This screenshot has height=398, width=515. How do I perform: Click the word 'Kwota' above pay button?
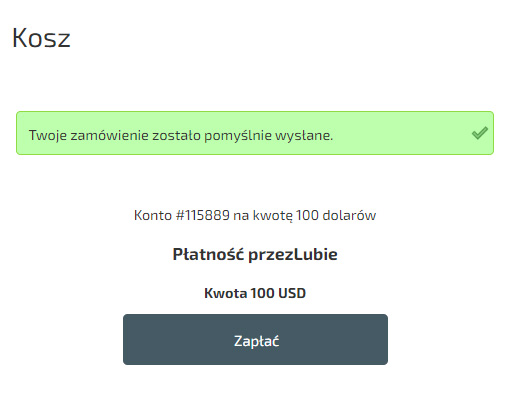point(226,293)
